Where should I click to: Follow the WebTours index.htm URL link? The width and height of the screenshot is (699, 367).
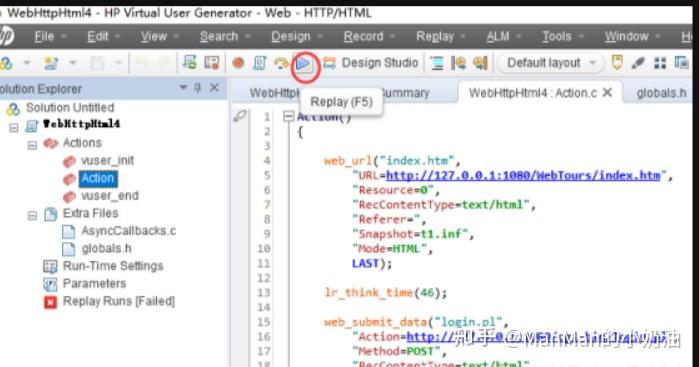pos(523,175)
